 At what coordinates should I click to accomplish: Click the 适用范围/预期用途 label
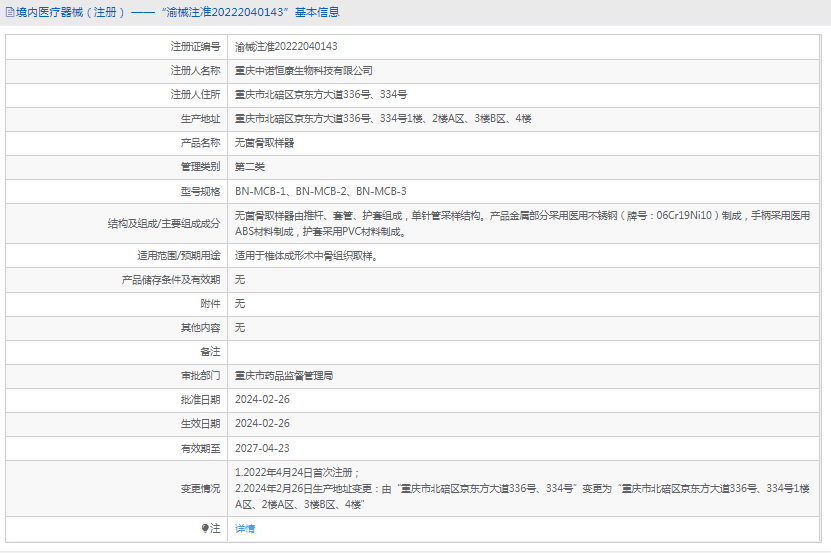179,256
